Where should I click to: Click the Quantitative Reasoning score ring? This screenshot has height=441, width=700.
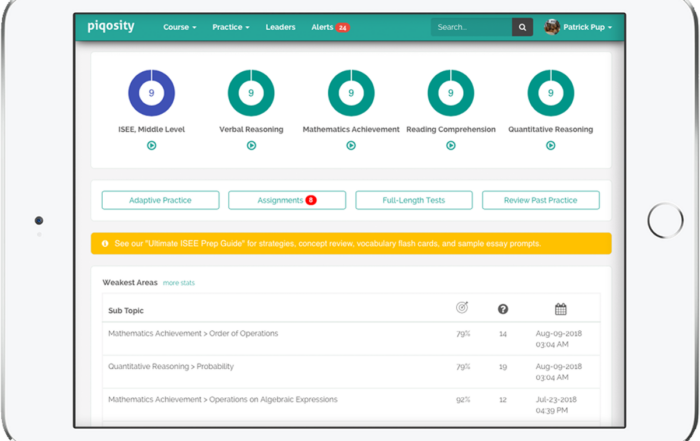tap(550, 93)
